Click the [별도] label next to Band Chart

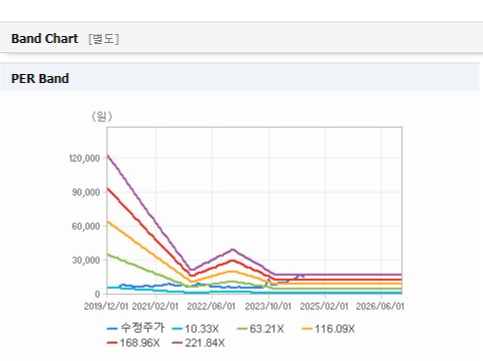tap(104, 39)
